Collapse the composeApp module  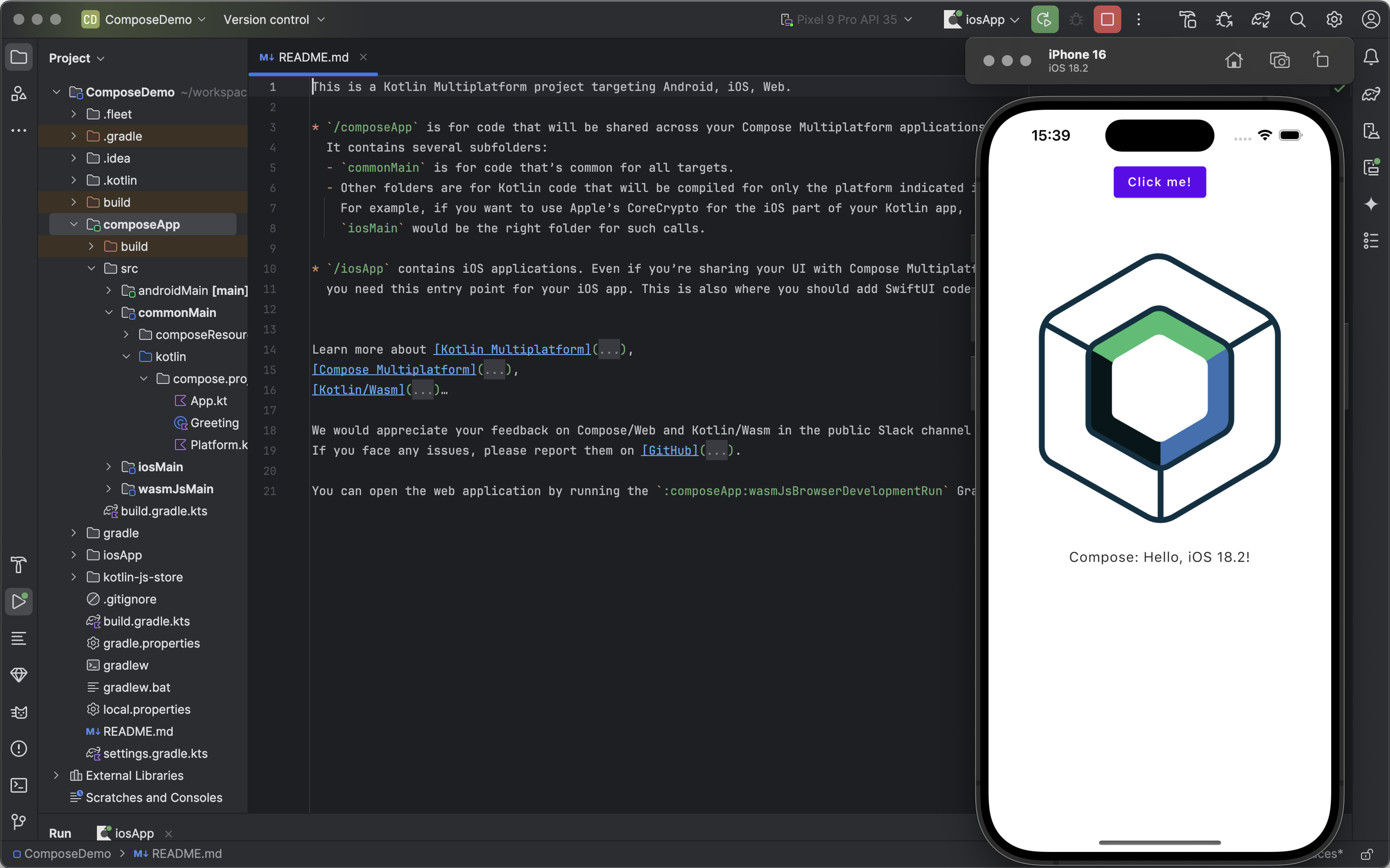(73, 225)
